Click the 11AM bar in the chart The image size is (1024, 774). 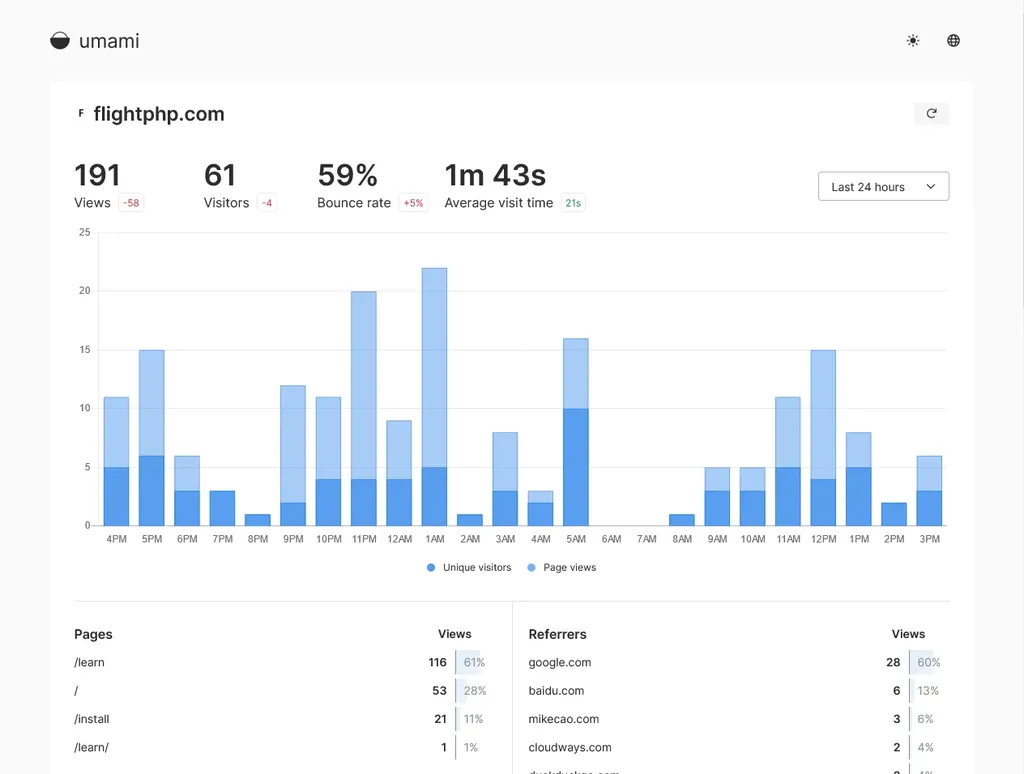pos(788,462)
